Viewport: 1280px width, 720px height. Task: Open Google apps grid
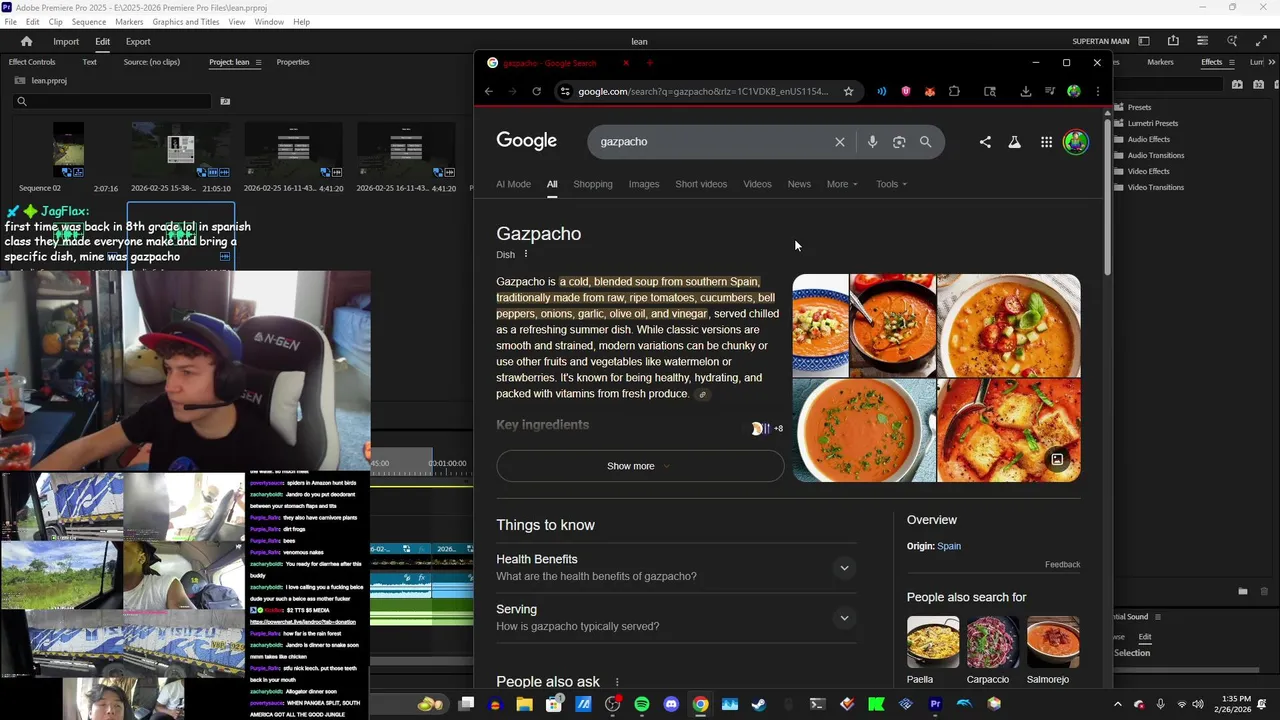point(1046,142)
